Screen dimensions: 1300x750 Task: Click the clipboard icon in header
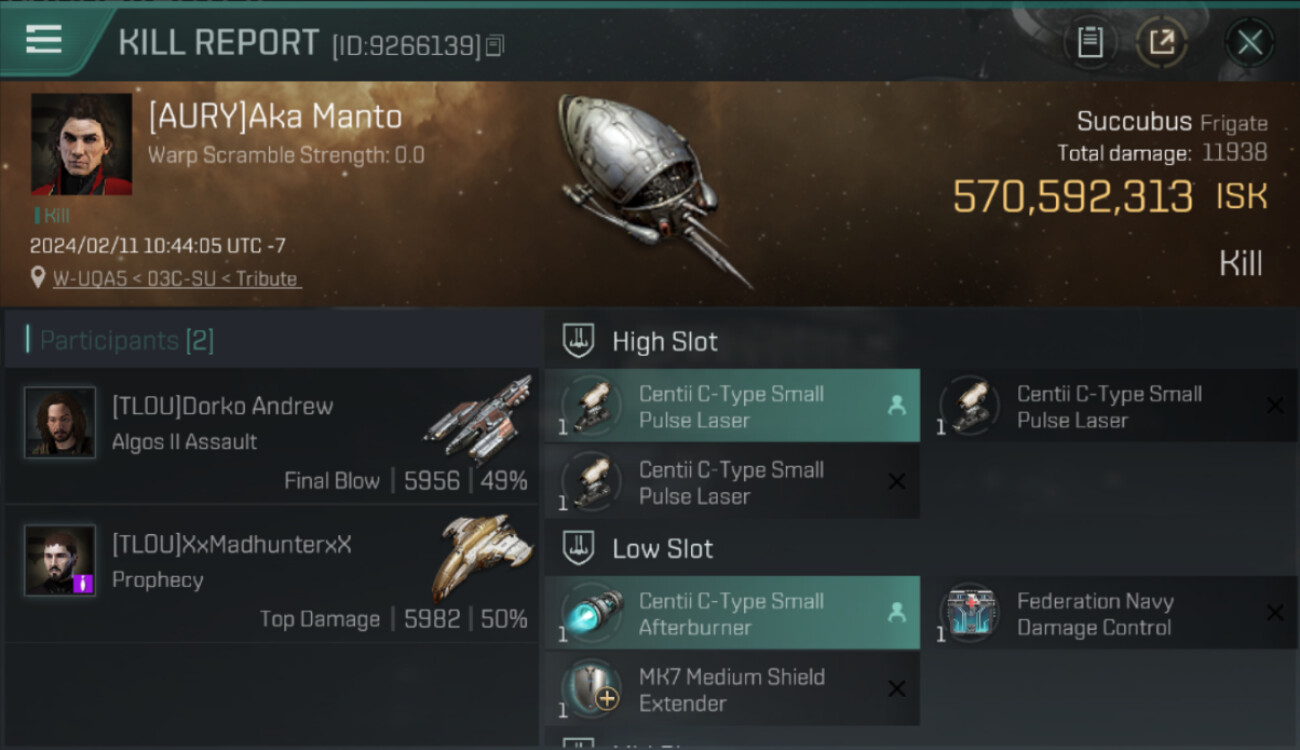[x=1090, y=42]
